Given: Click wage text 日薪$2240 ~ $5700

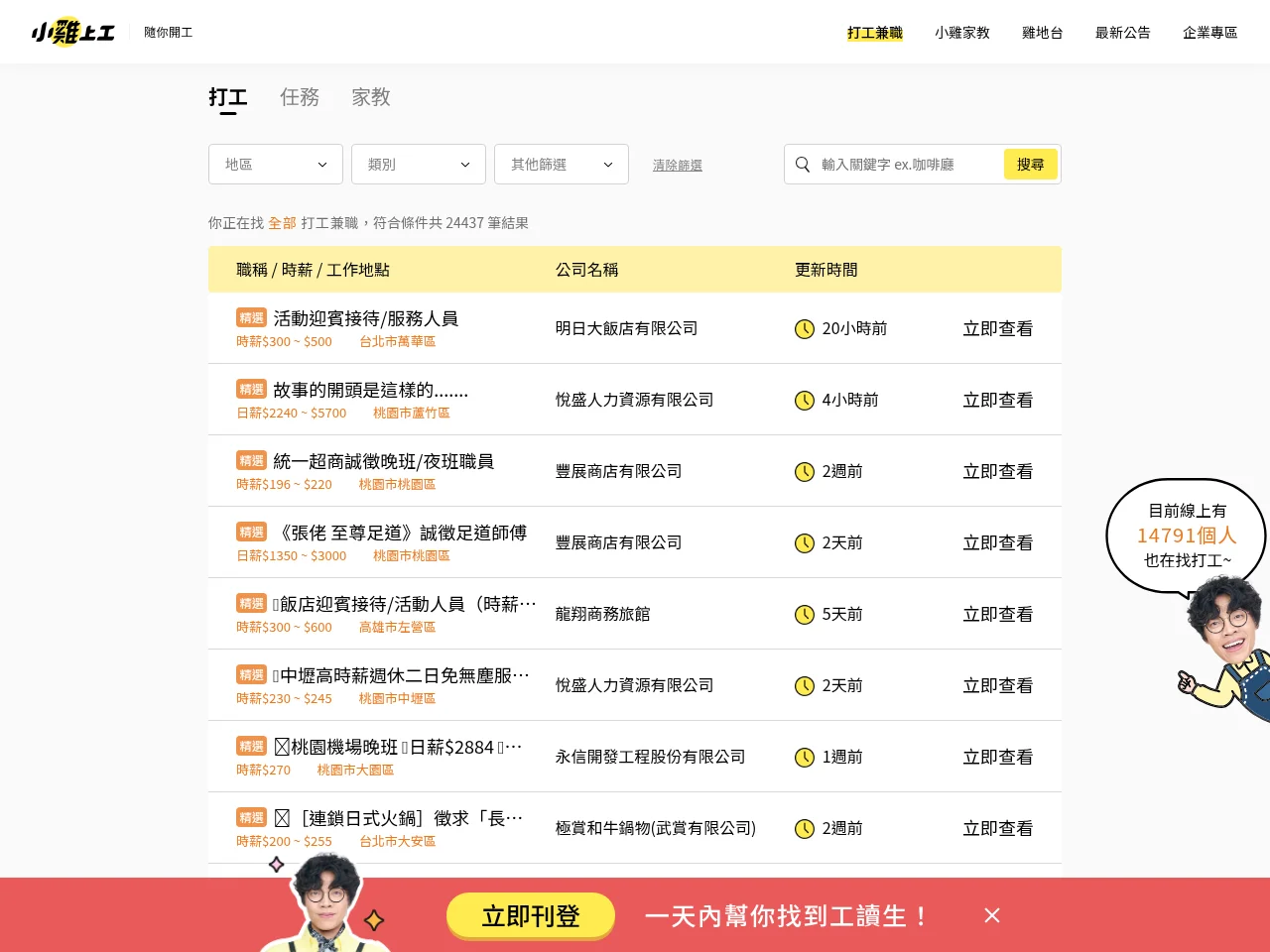Looking at the screenshot, I should click(292, 413).
